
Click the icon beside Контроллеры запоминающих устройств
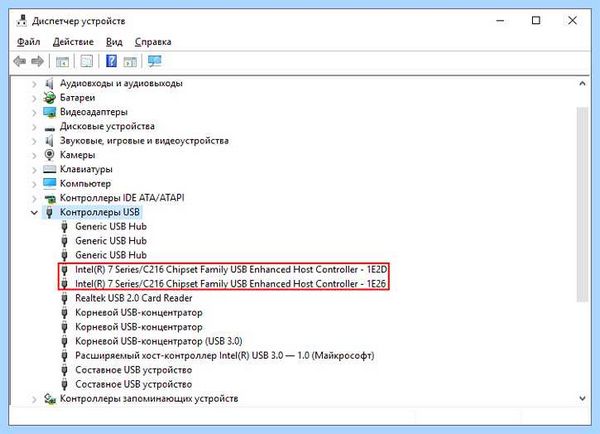pos(49,399)
